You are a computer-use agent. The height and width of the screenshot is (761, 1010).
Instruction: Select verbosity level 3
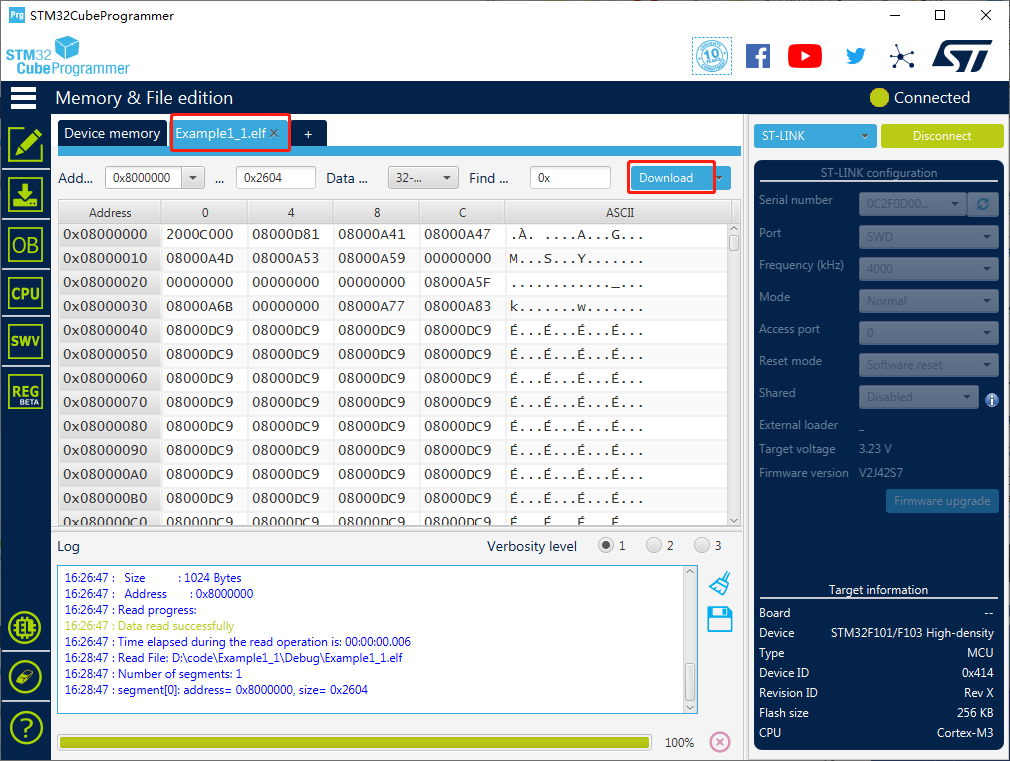(701, 545)
